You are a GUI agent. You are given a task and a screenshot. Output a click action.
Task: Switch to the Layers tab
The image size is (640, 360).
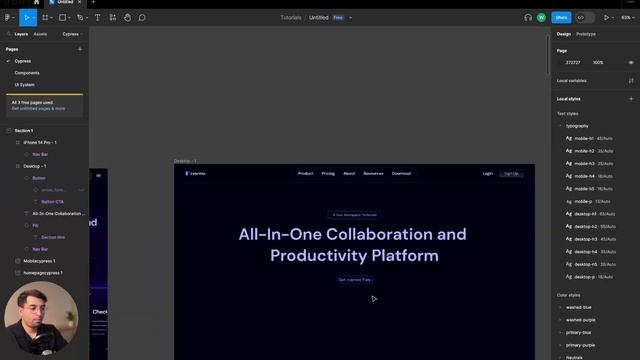coord(21,34)
